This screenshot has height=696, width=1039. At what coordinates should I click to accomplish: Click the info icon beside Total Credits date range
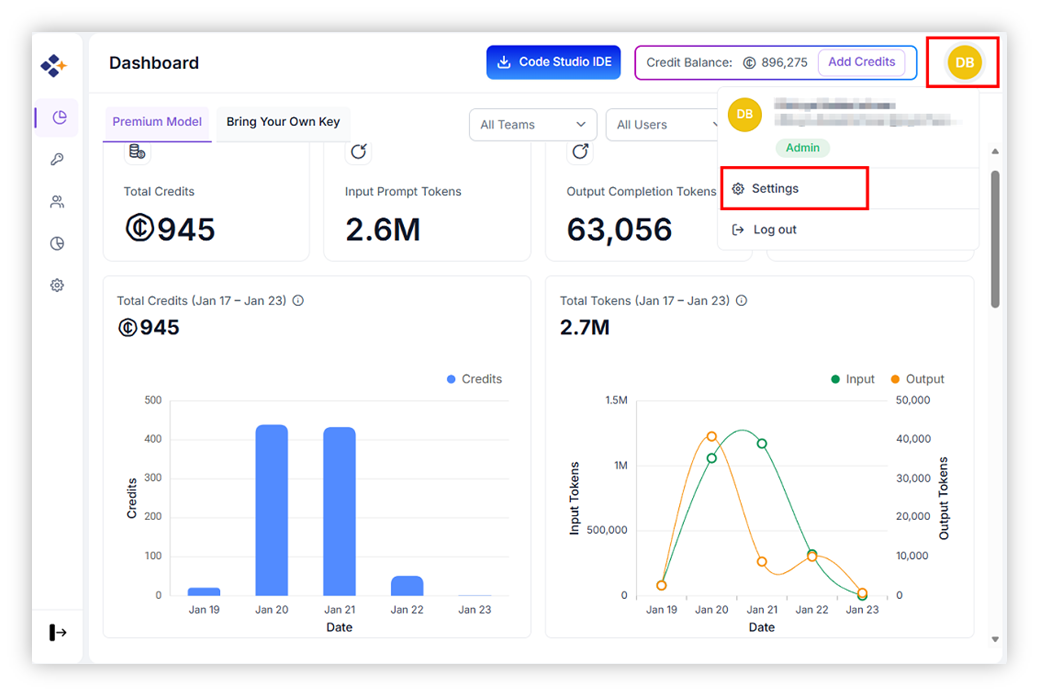298,301
